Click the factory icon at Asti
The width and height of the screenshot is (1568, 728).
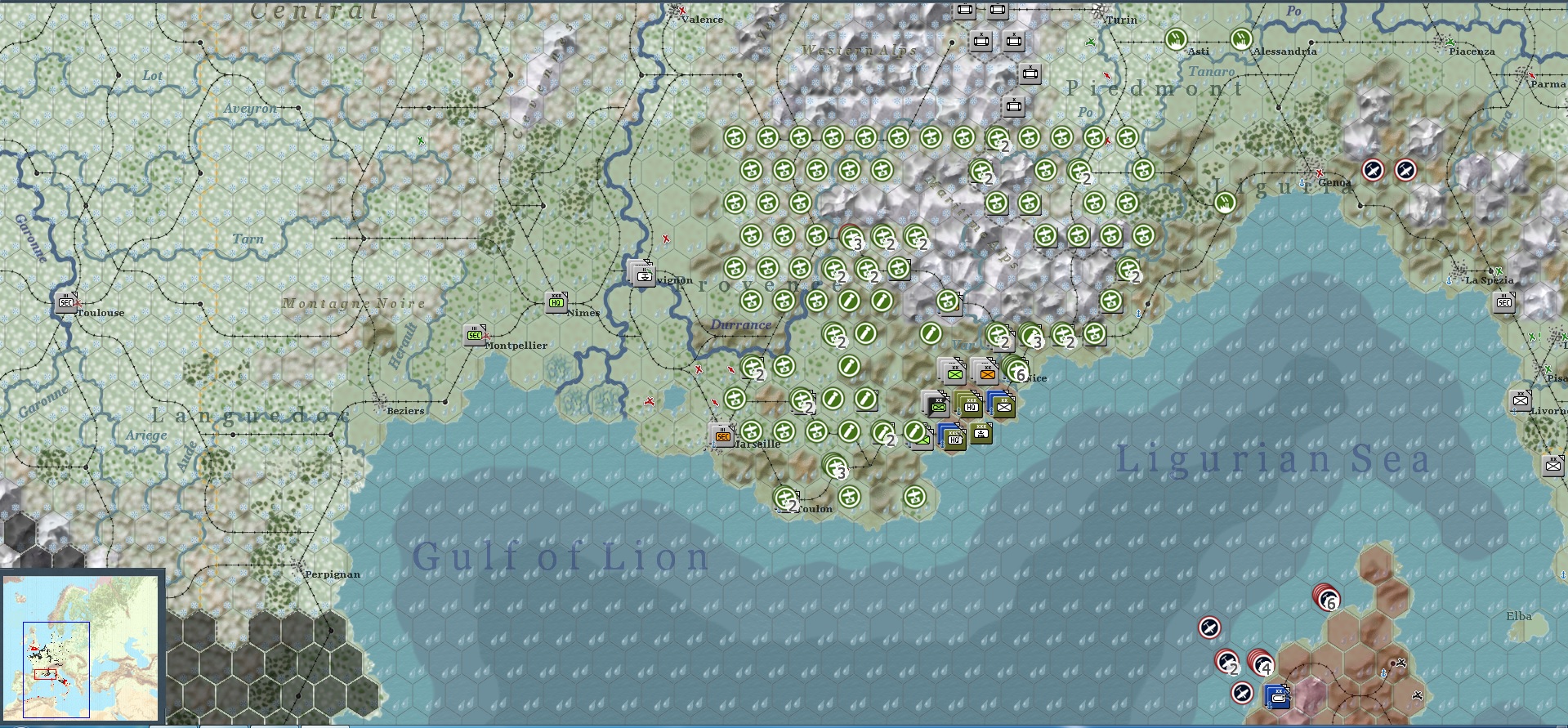1176,39
